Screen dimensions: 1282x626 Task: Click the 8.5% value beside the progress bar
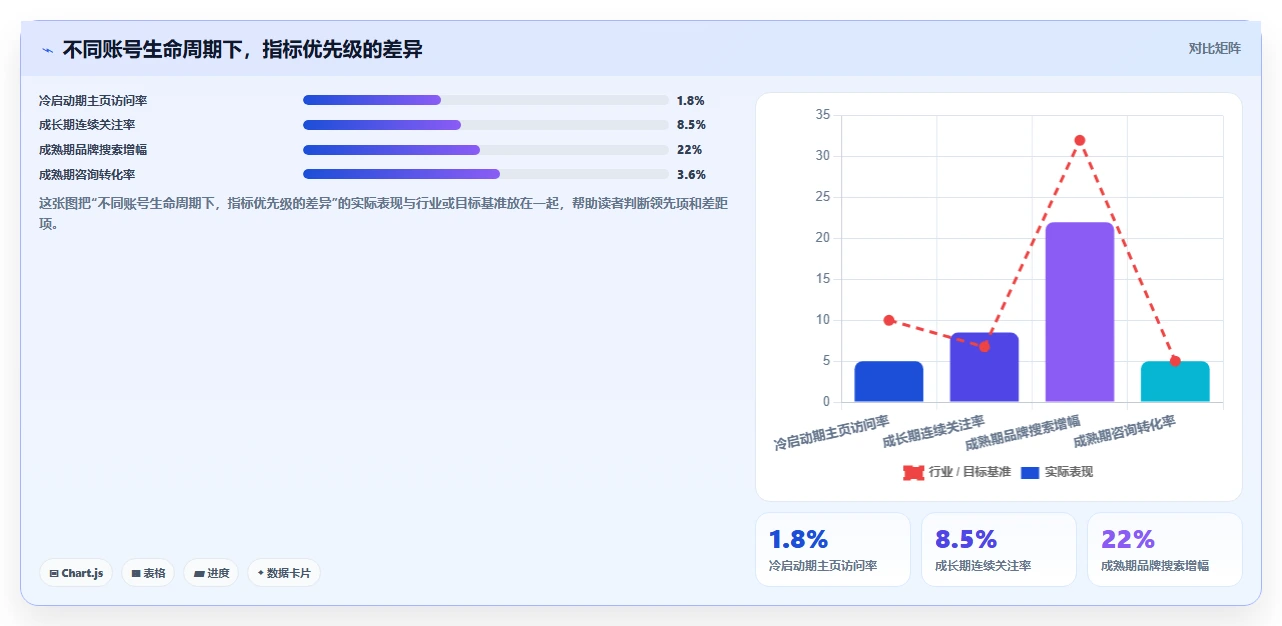tap(691, 125)
